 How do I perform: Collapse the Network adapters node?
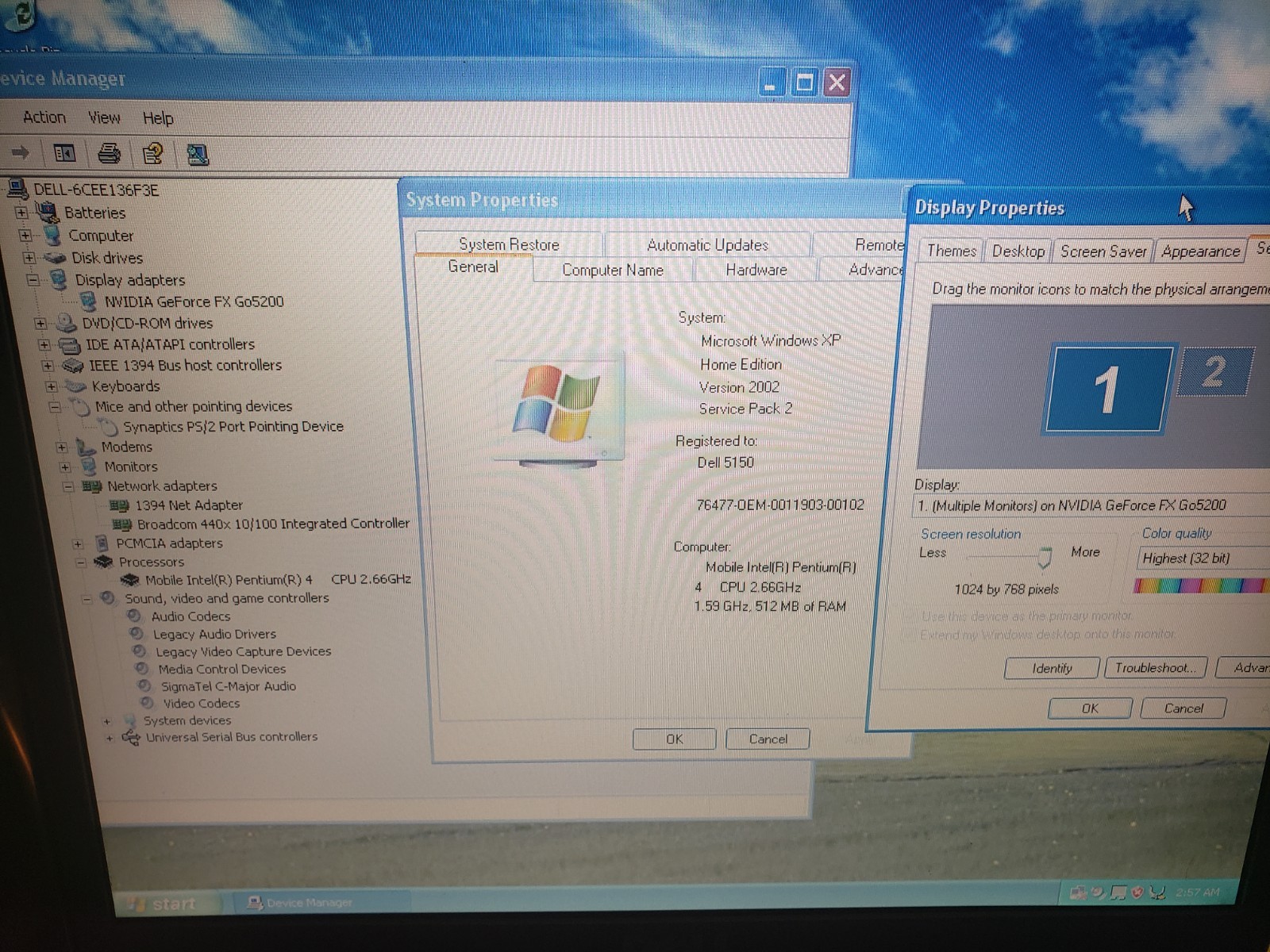click(68, 486)
